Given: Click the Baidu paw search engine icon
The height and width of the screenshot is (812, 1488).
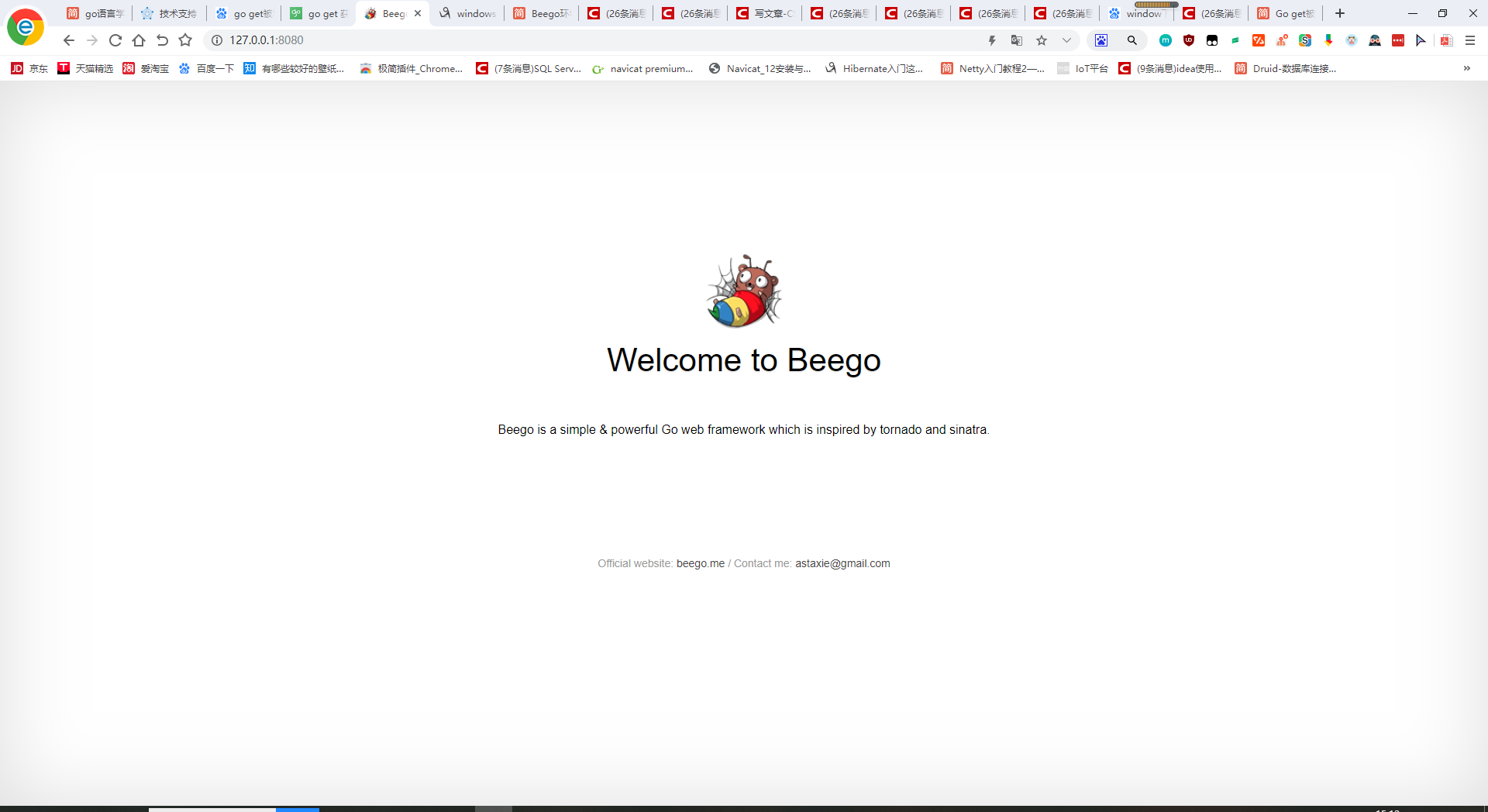Looking at the screenshot, I should 1101,40.
